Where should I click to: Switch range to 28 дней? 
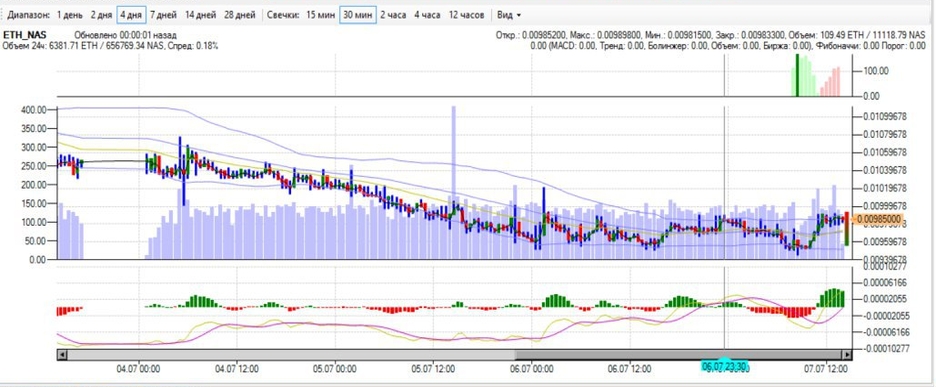pos(240,15)
